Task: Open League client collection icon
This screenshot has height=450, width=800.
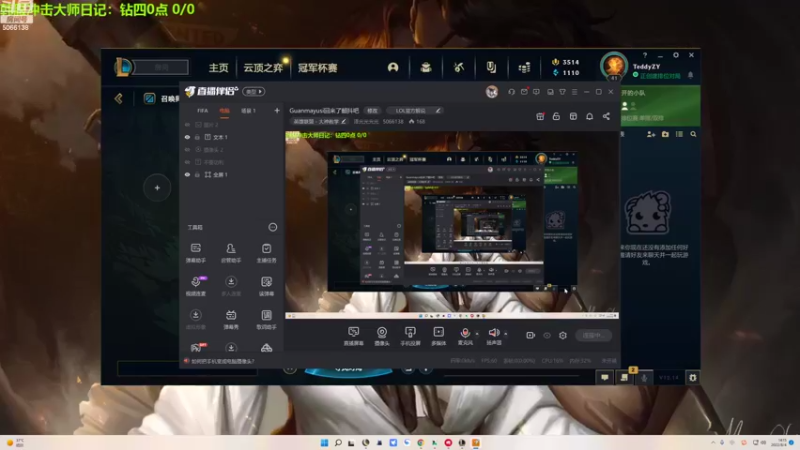Action: pyautogui.click(x=426, y=67)
